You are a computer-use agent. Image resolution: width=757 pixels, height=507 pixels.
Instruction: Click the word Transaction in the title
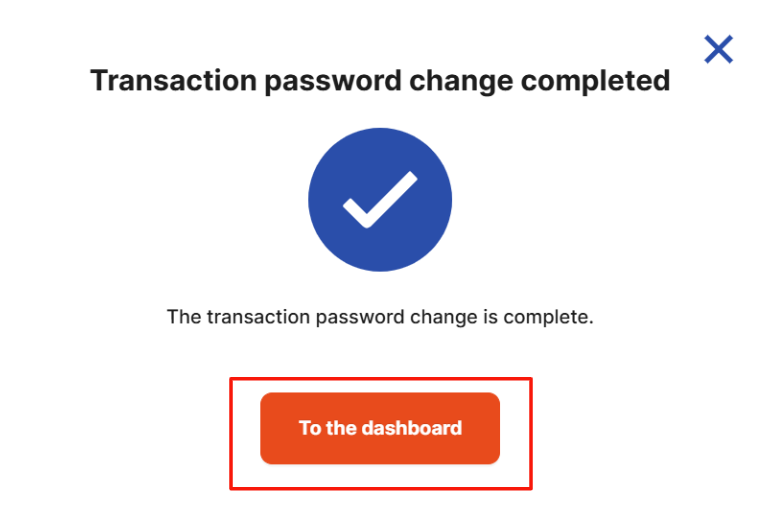coord(173,80)
